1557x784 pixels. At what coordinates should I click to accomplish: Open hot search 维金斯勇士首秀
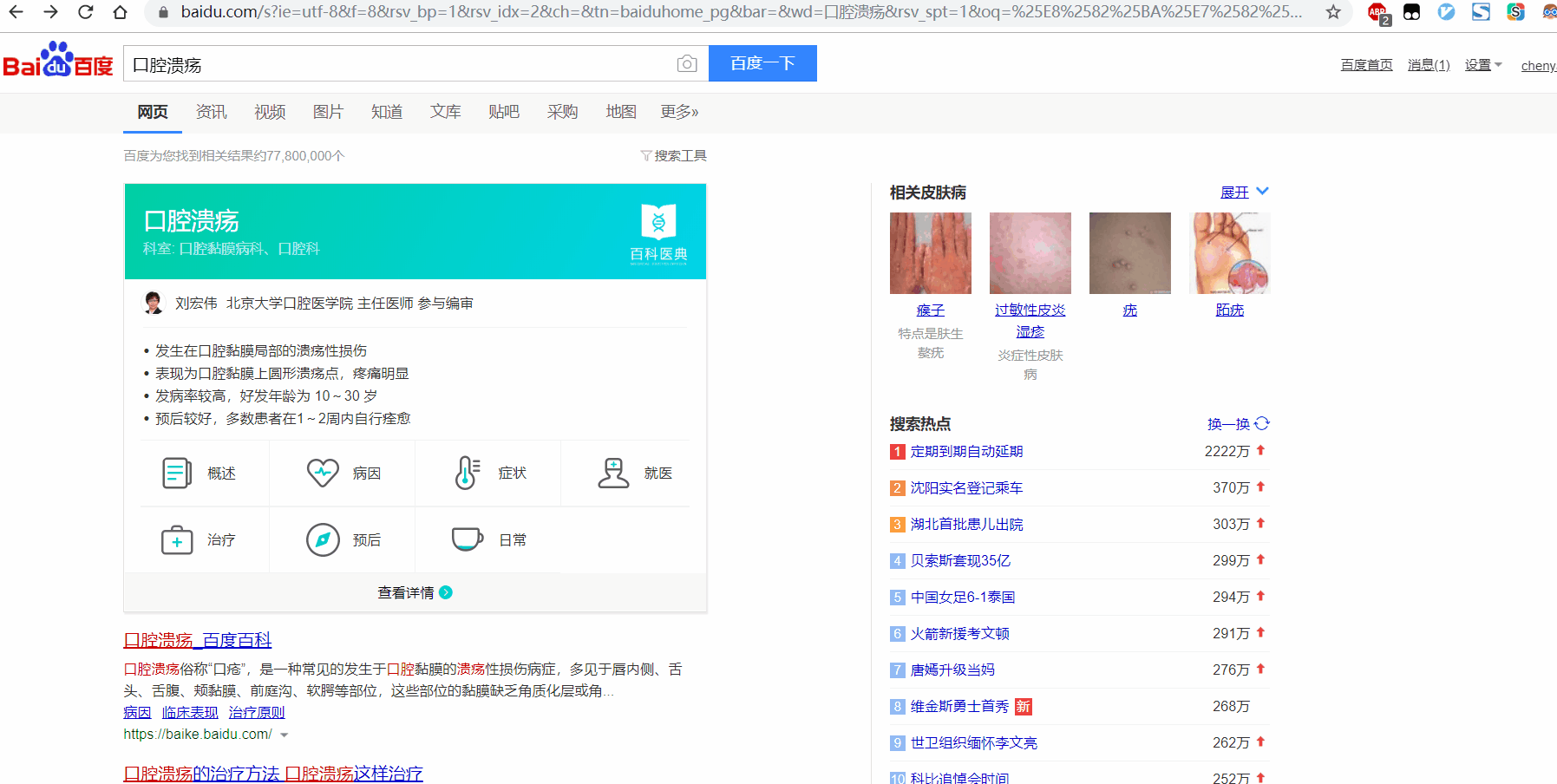pos(959,706)
